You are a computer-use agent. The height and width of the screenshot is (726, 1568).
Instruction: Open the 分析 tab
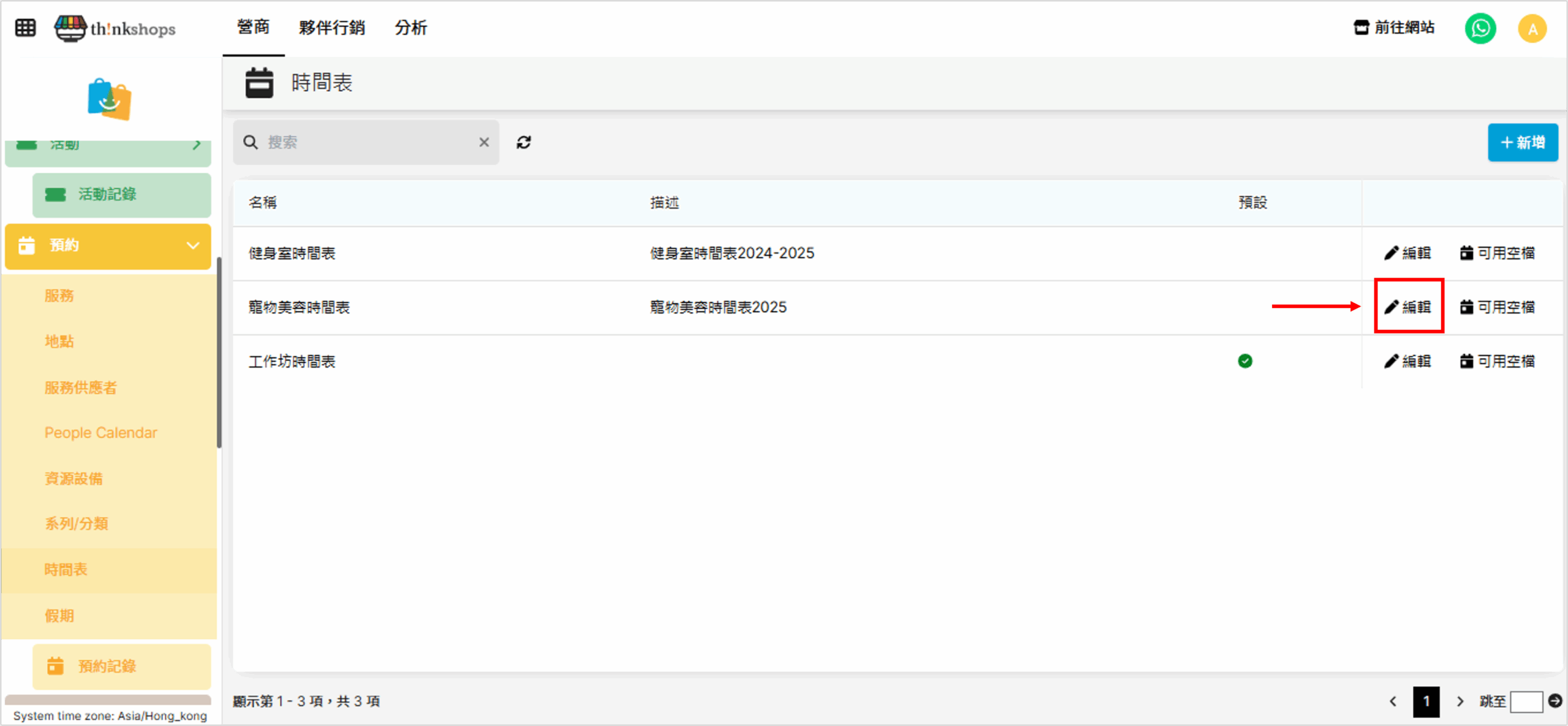410,28
